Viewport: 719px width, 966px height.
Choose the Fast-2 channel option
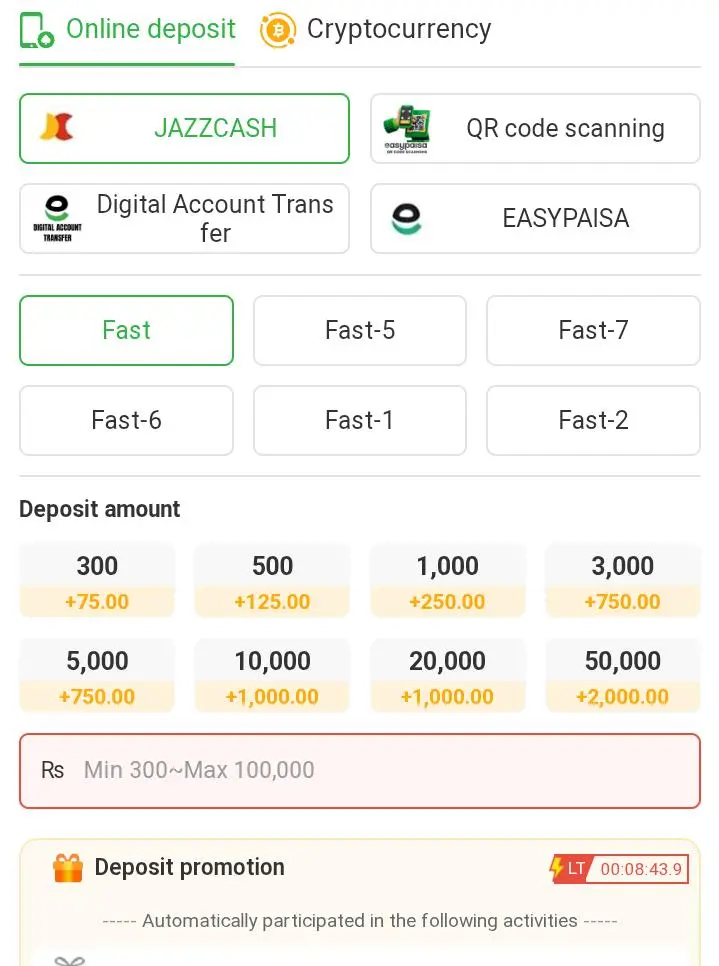(x=593, y=421)
